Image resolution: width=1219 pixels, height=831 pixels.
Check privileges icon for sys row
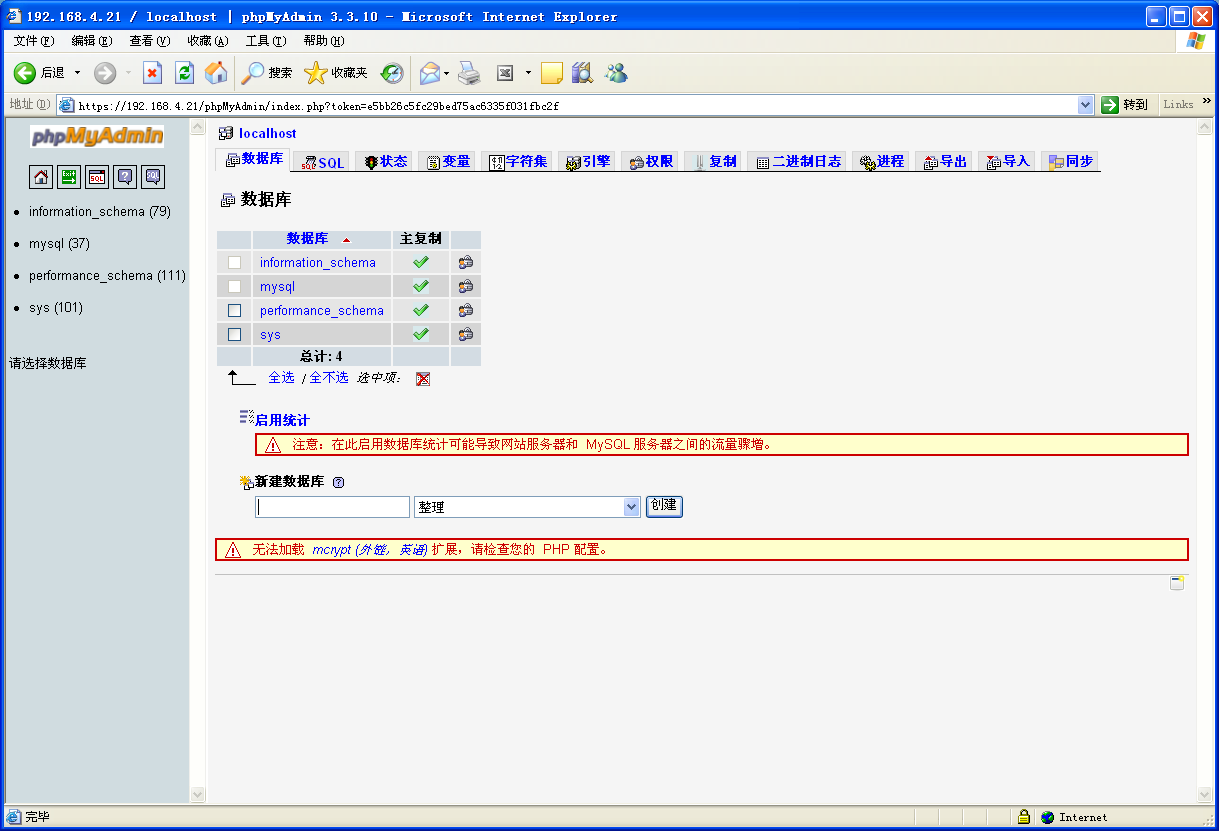(466, 334)
